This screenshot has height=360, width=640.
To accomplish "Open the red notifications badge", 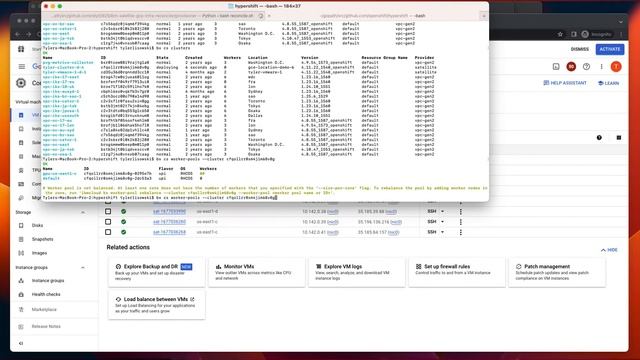I will pos(571,67).
